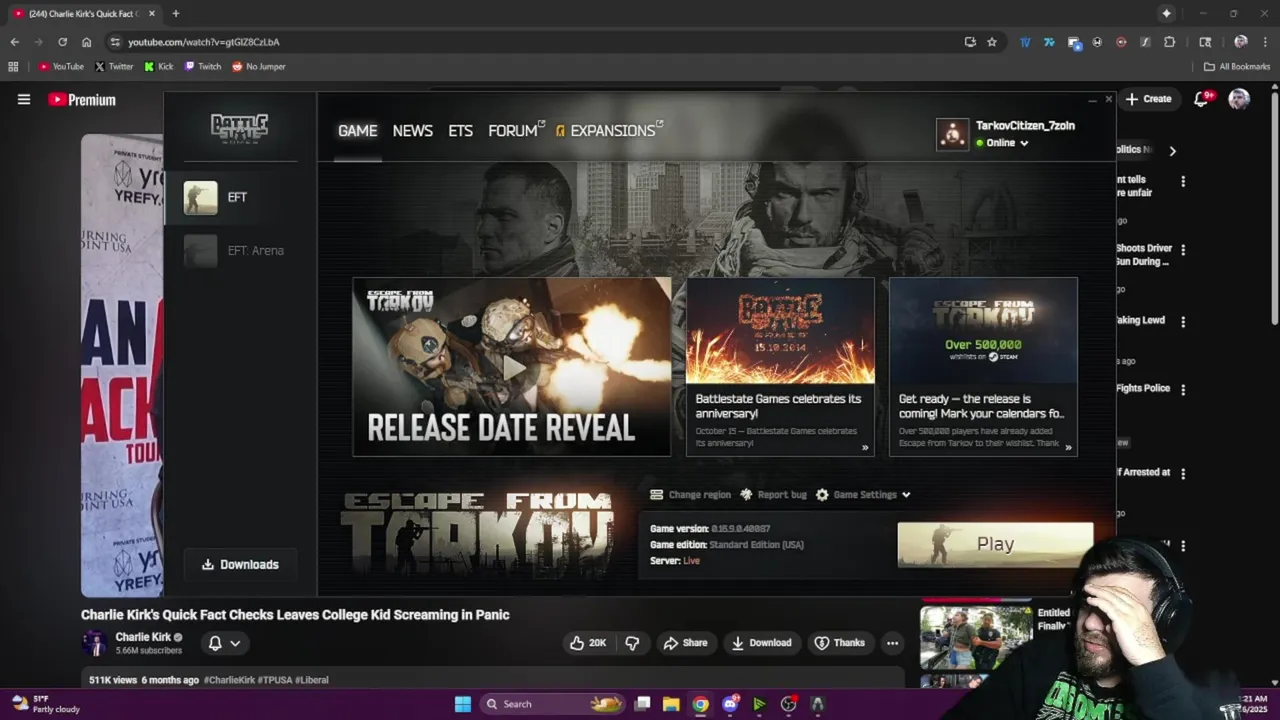Open the No Jumper bookmark
Viewport: 1280px width, 720px height.
259,67
